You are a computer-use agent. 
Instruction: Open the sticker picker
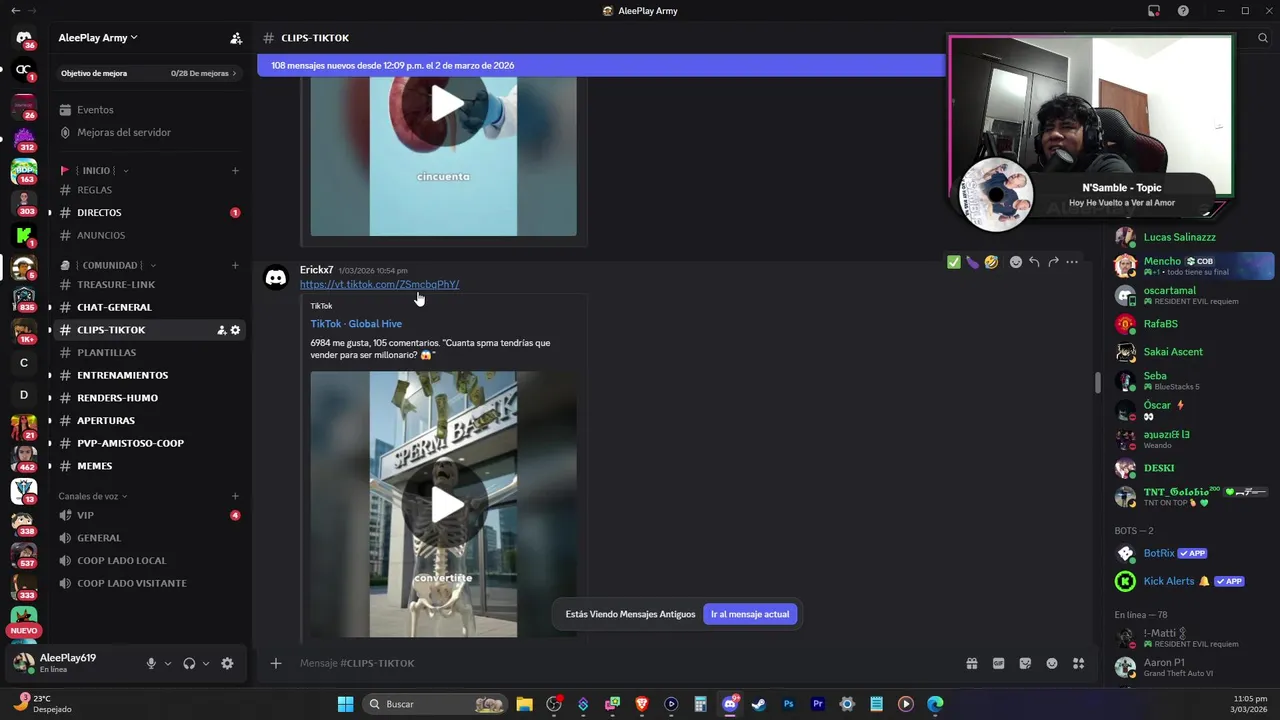1025,663
